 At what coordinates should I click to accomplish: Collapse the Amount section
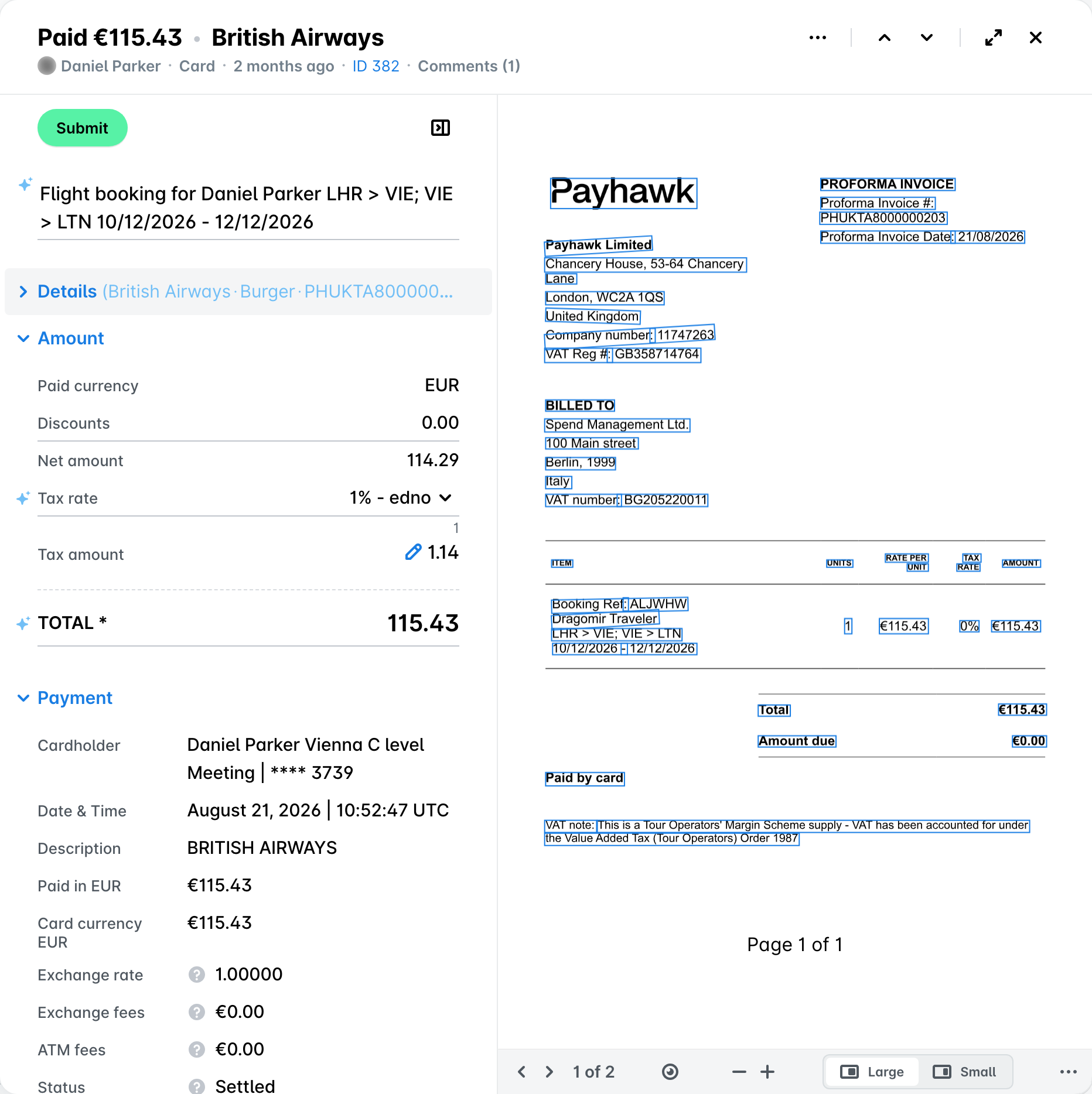click(62, 339)
